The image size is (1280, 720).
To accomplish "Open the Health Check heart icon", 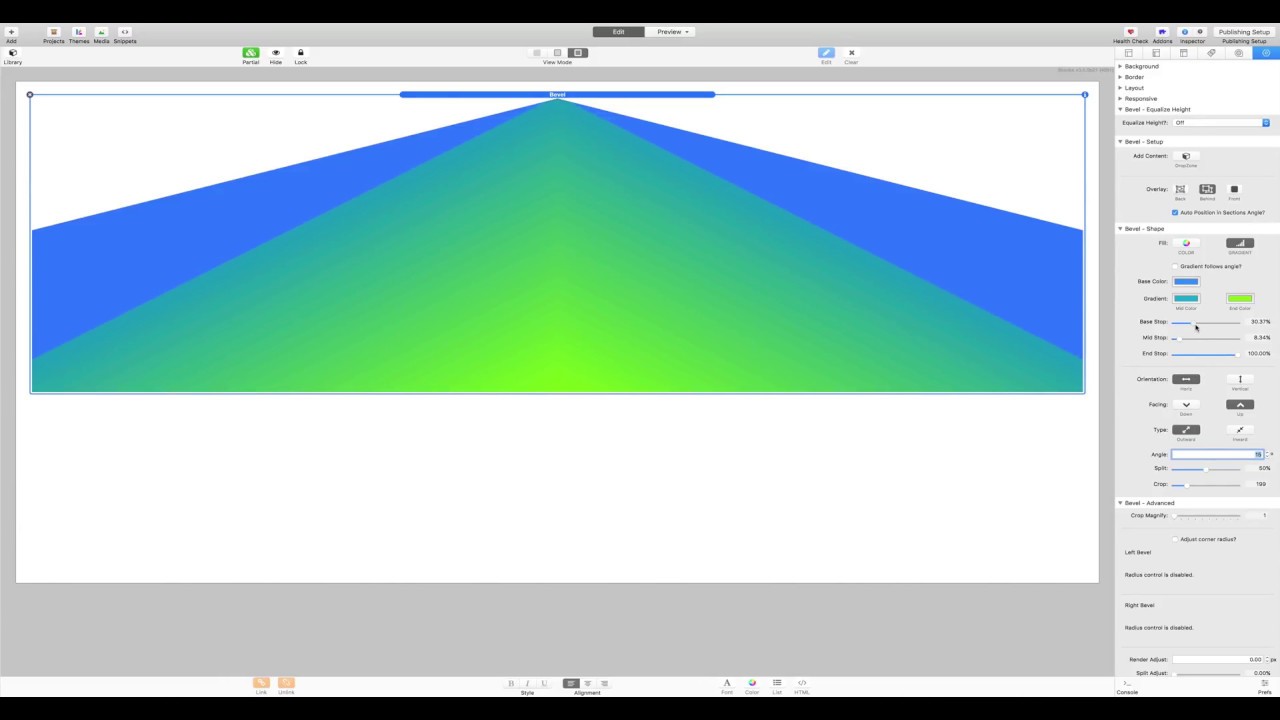I will click(x=1130, y=32).
